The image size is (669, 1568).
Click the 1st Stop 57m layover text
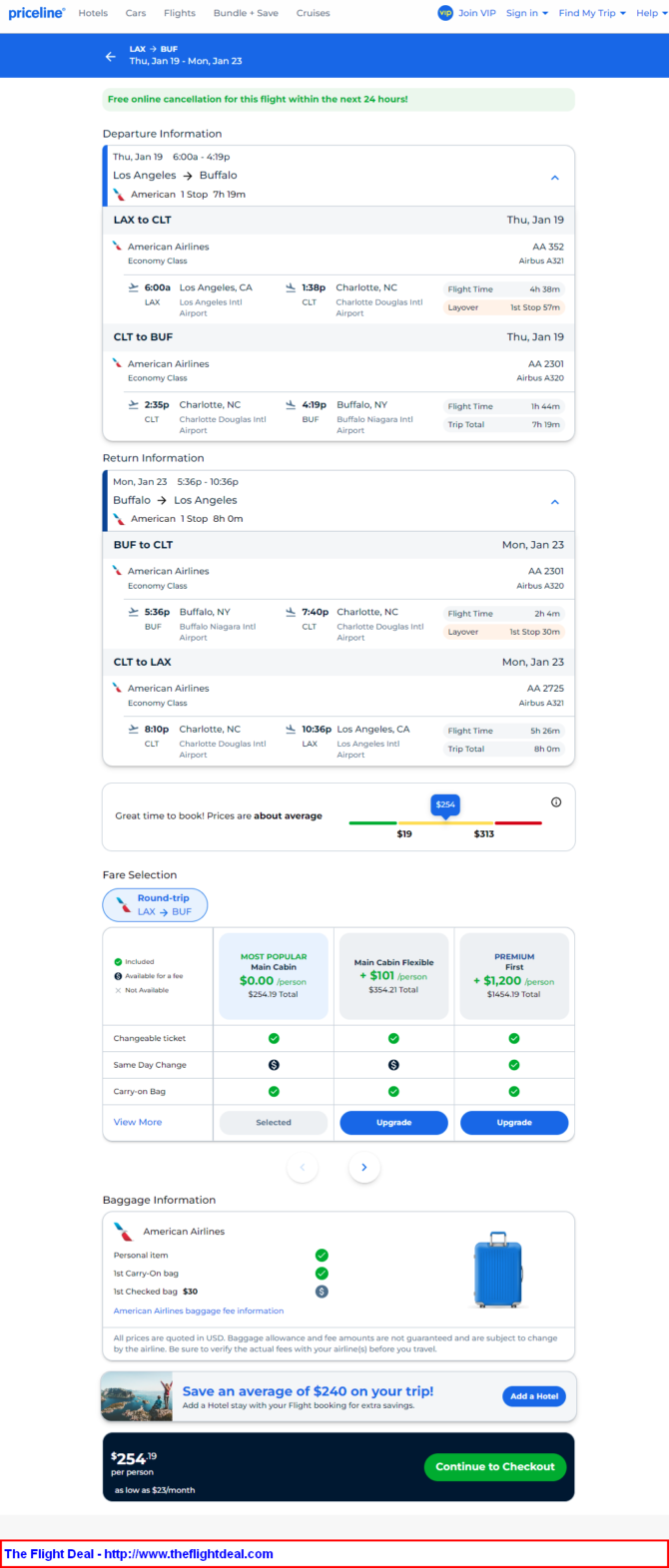pyautogui.click(x=535, y=307)
